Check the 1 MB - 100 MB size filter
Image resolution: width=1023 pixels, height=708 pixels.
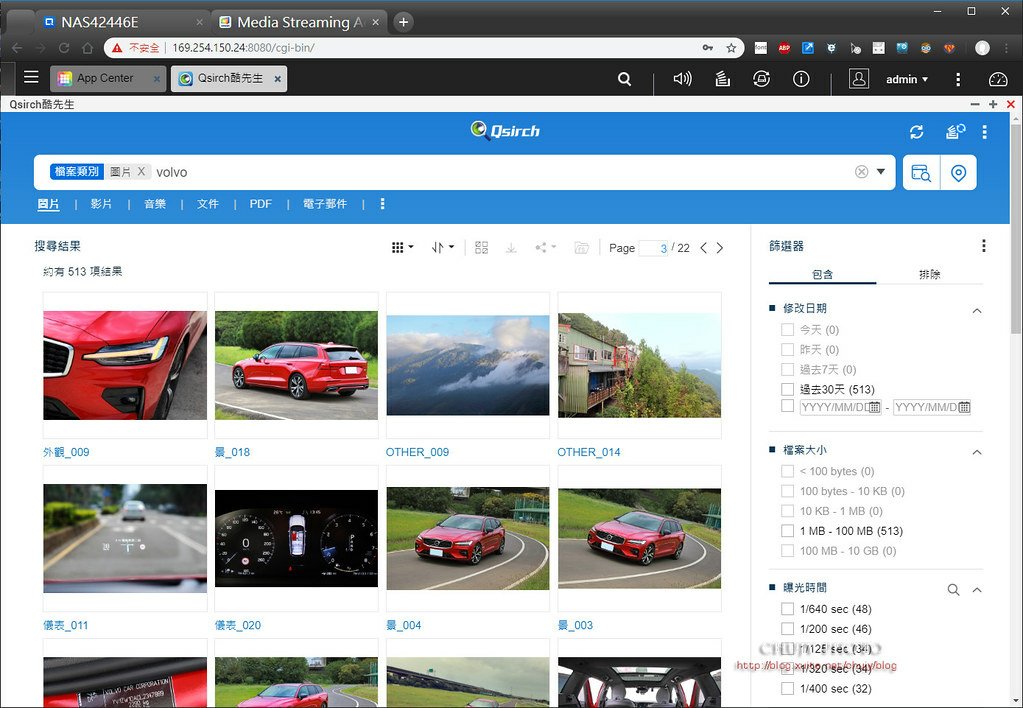pyautogui.click(x=787, y=531)
